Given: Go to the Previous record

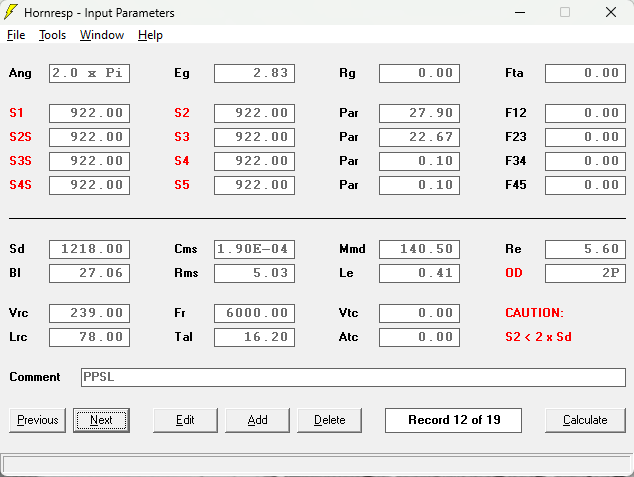Looking at the screenshot, I should (38, 420).
